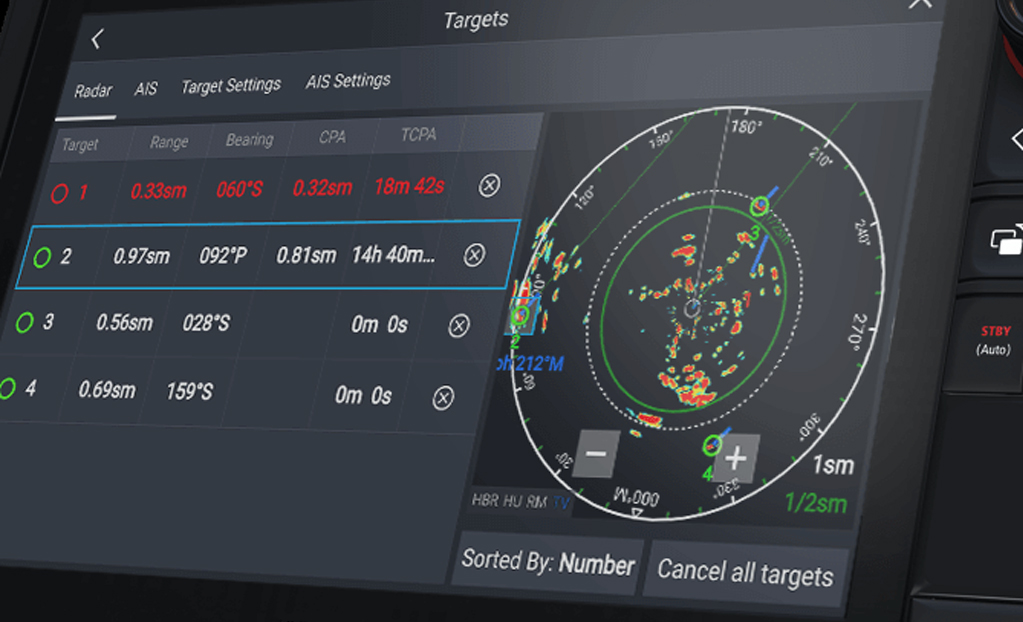Screen dimensions: 1023x622
Task: Tap the 1sm radar range label
Action: tap(832, 466)
